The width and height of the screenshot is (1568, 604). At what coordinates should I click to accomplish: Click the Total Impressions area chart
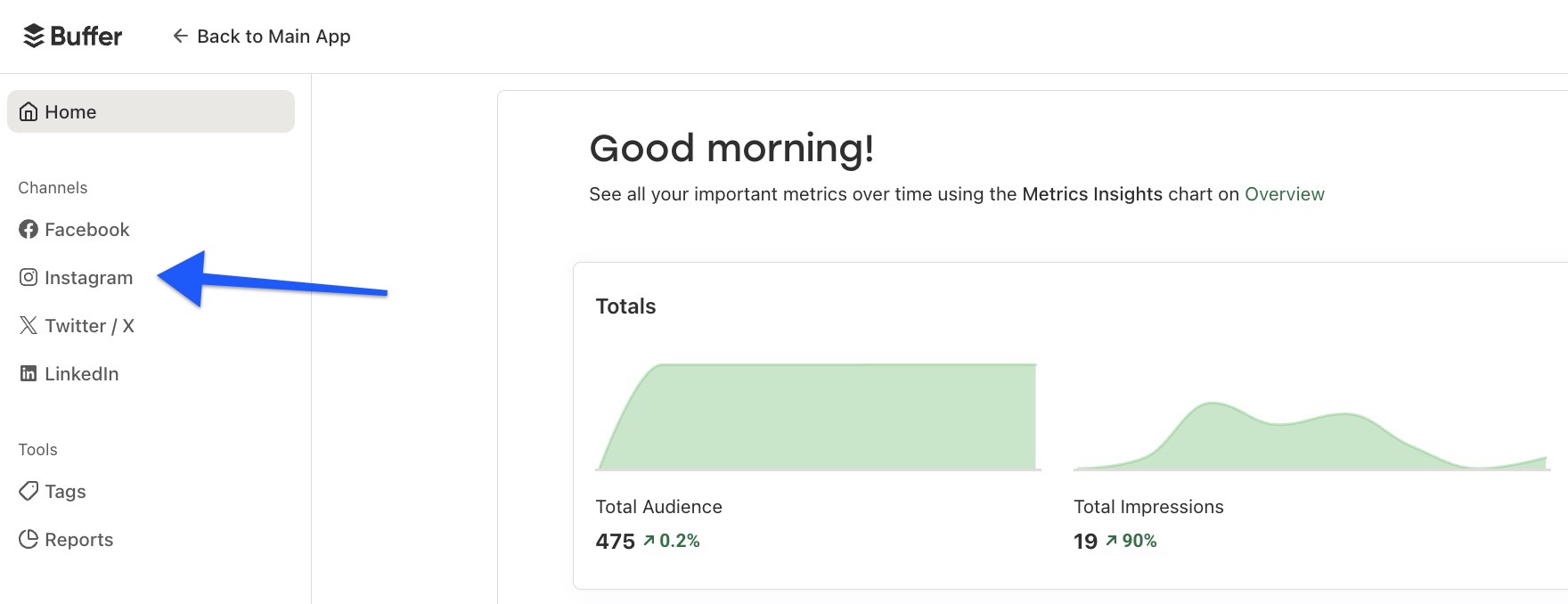pos(1310,437)
